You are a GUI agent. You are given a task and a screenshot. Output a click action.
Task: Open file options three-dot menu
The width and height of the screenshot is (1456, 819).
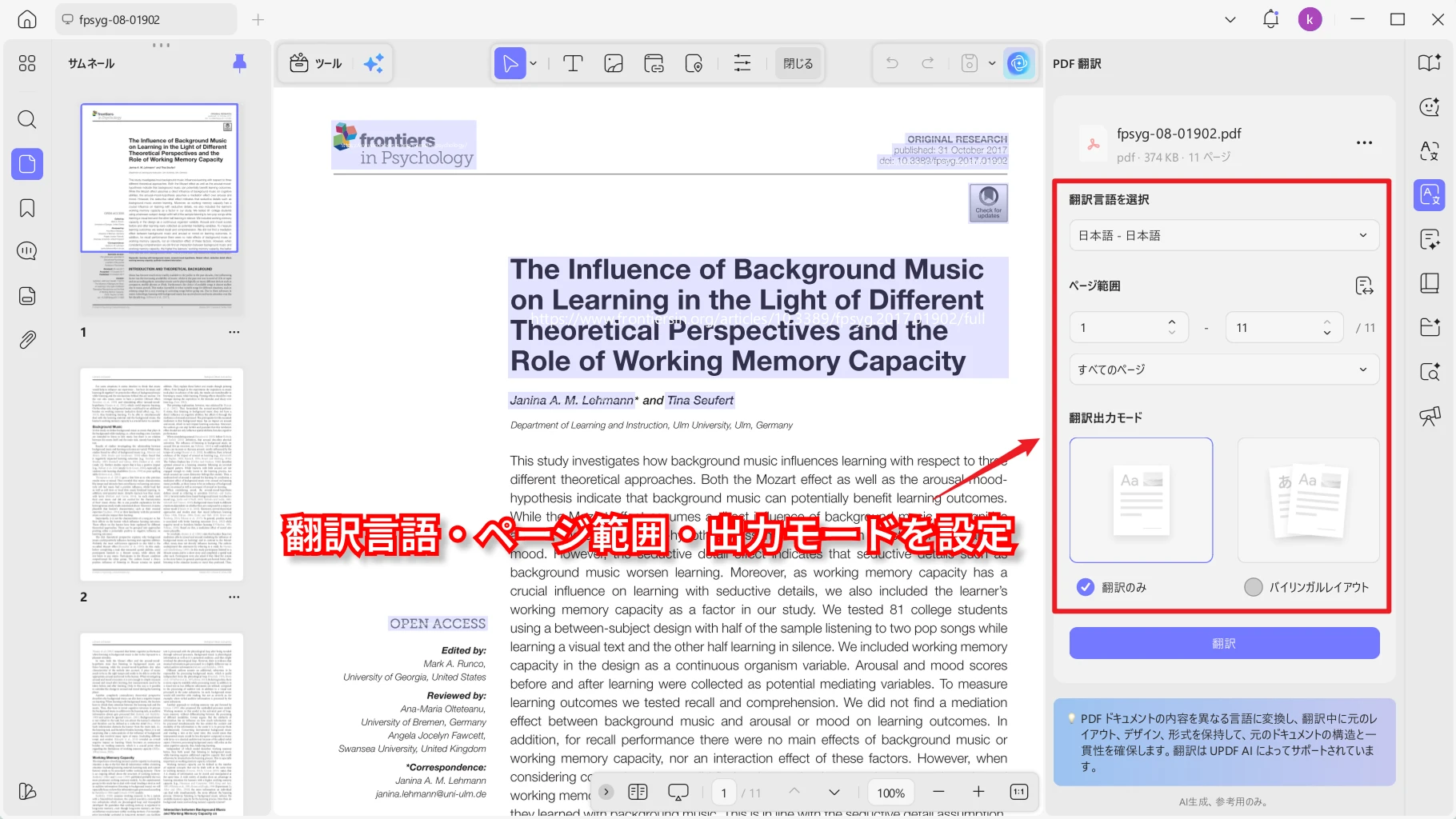pyautogui.click(x=1364, y=143)
